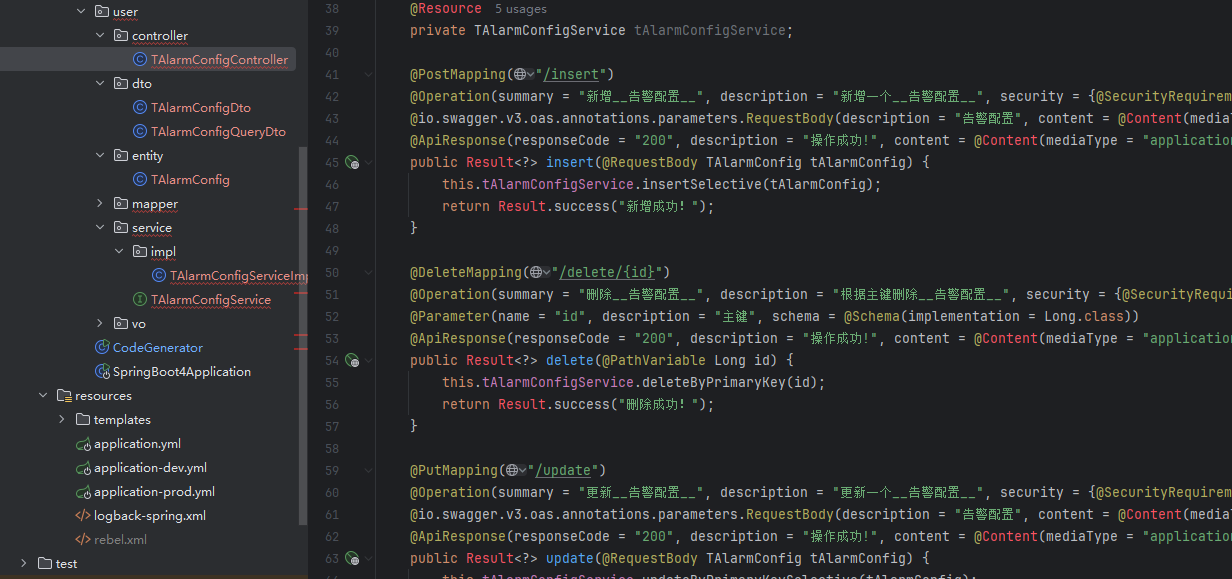Collapse the resources folder
This screenshot has height=579, width=1232.
43,396
